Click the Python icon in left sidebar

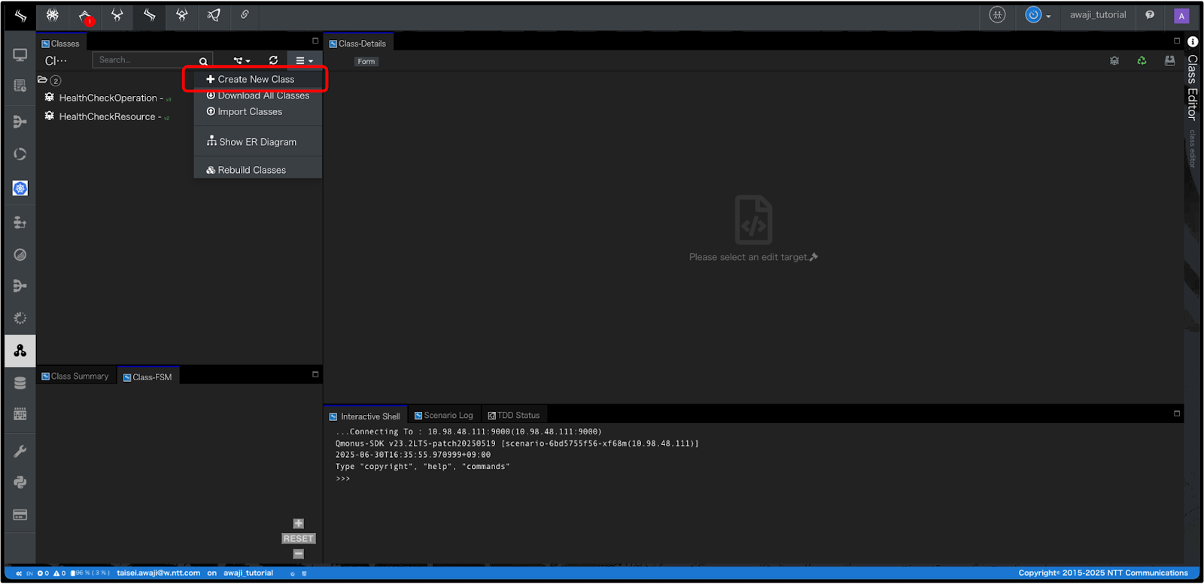(20, 483)
